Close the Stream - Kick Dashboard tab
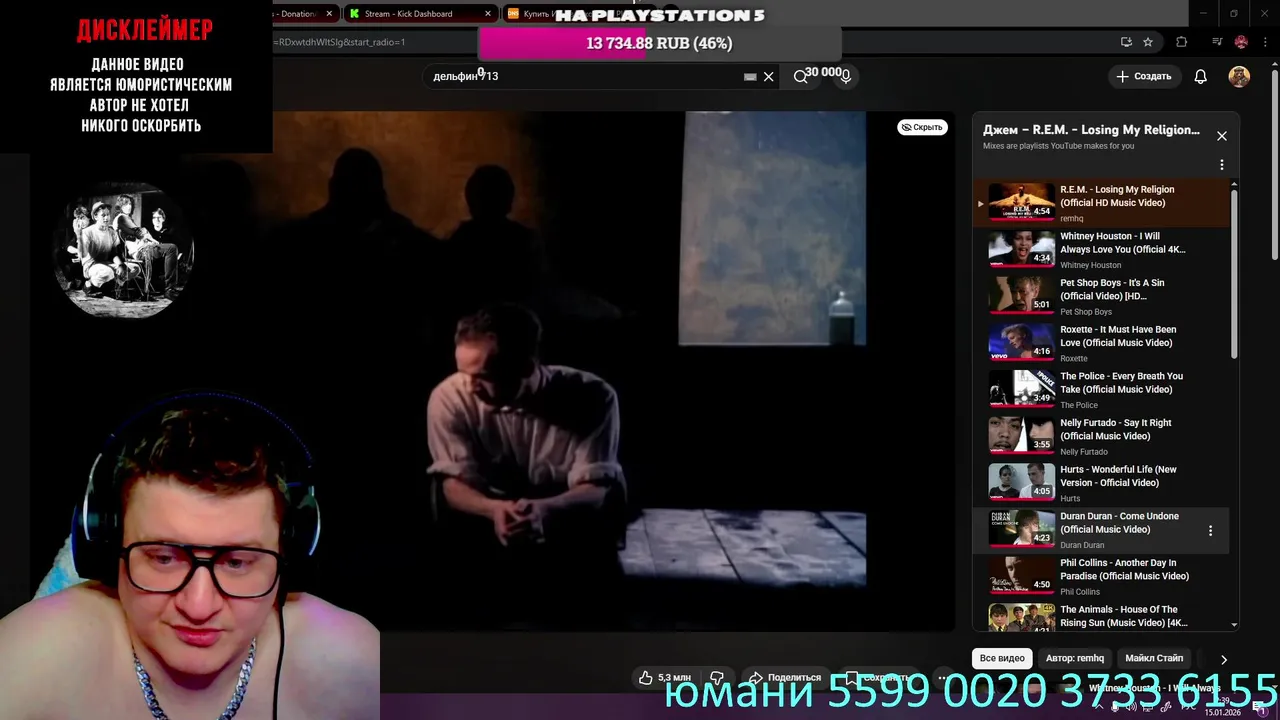The height and width of the screenshot is (720, 1280). click(488, 14)
